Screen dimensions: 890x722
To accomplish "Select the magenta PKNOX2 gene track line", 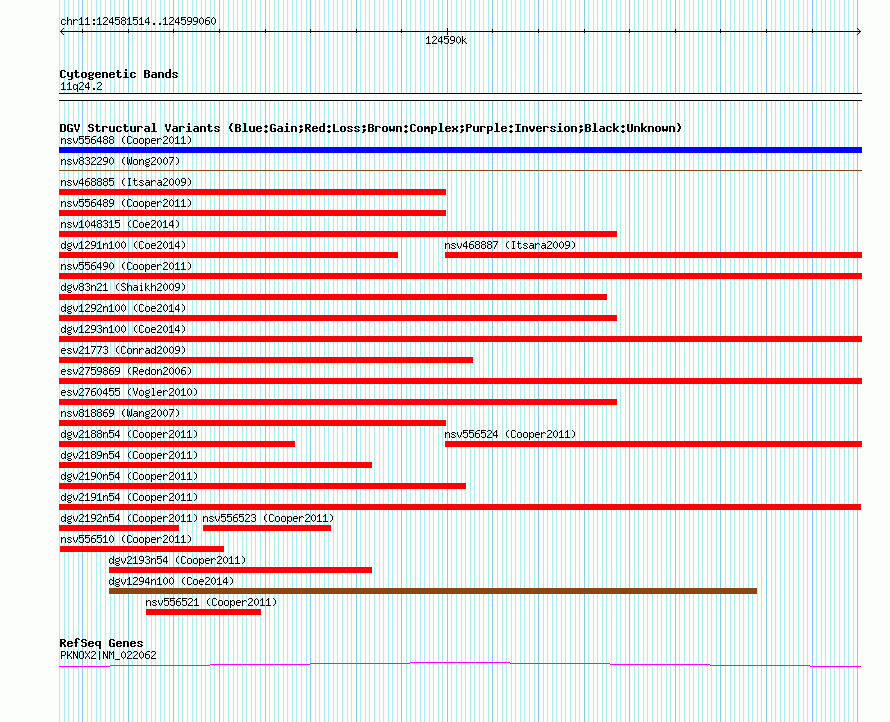I will (x=460, y=665).
